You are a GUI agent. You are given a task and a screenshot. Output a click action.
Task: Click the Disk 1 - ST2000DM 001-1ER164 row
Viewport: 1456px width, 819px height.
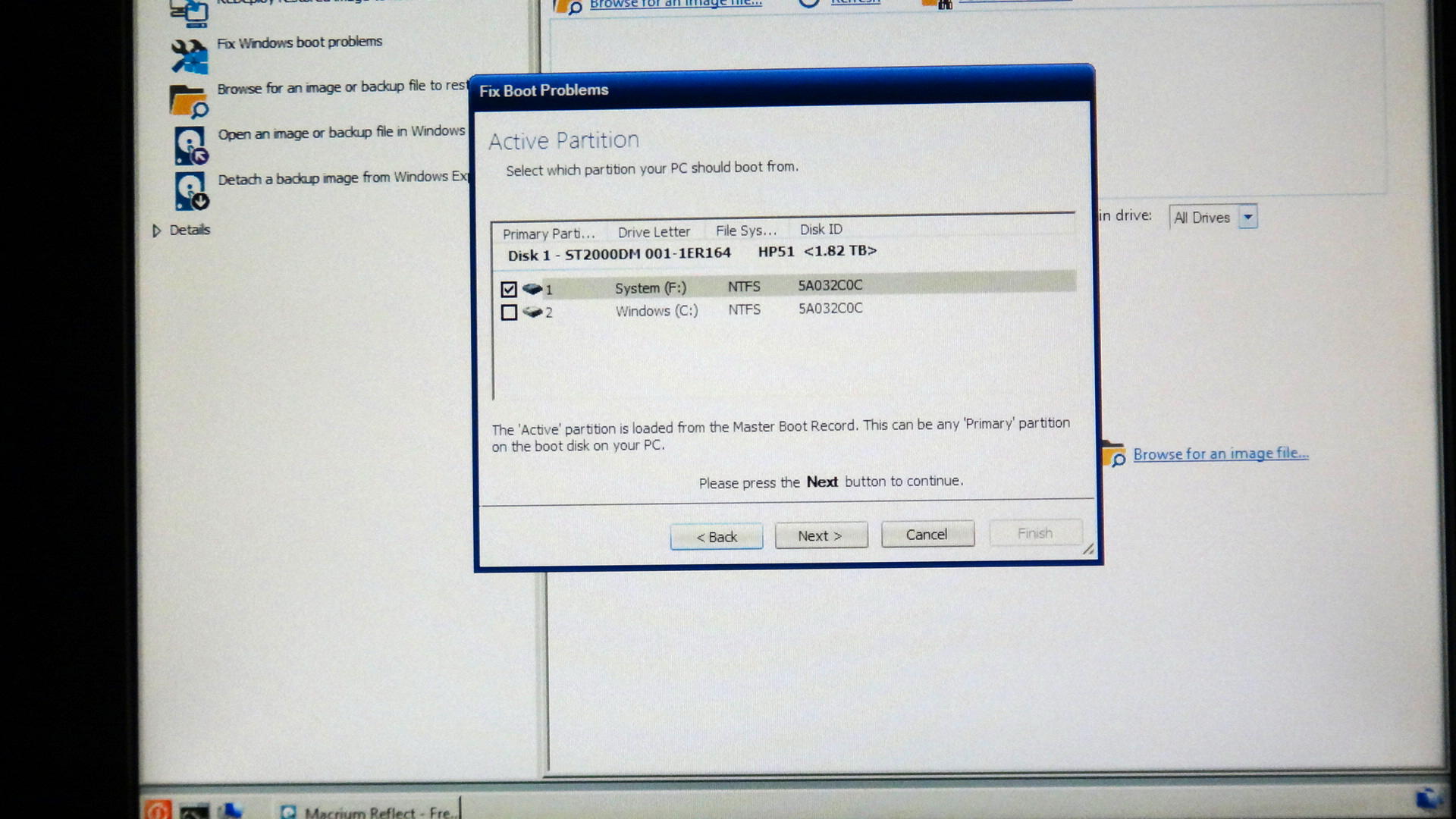(x=692, y=253)
